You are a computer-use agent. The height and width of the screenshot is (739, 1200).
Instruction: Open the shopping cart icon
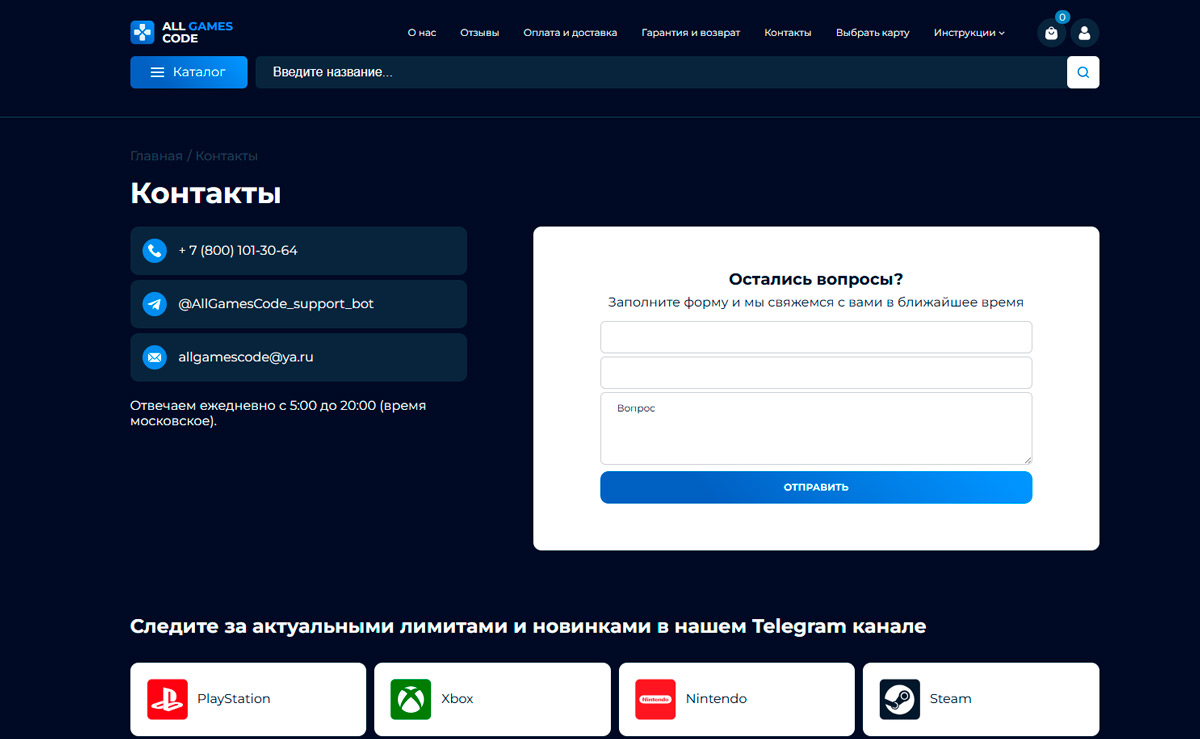(1051, 33)
